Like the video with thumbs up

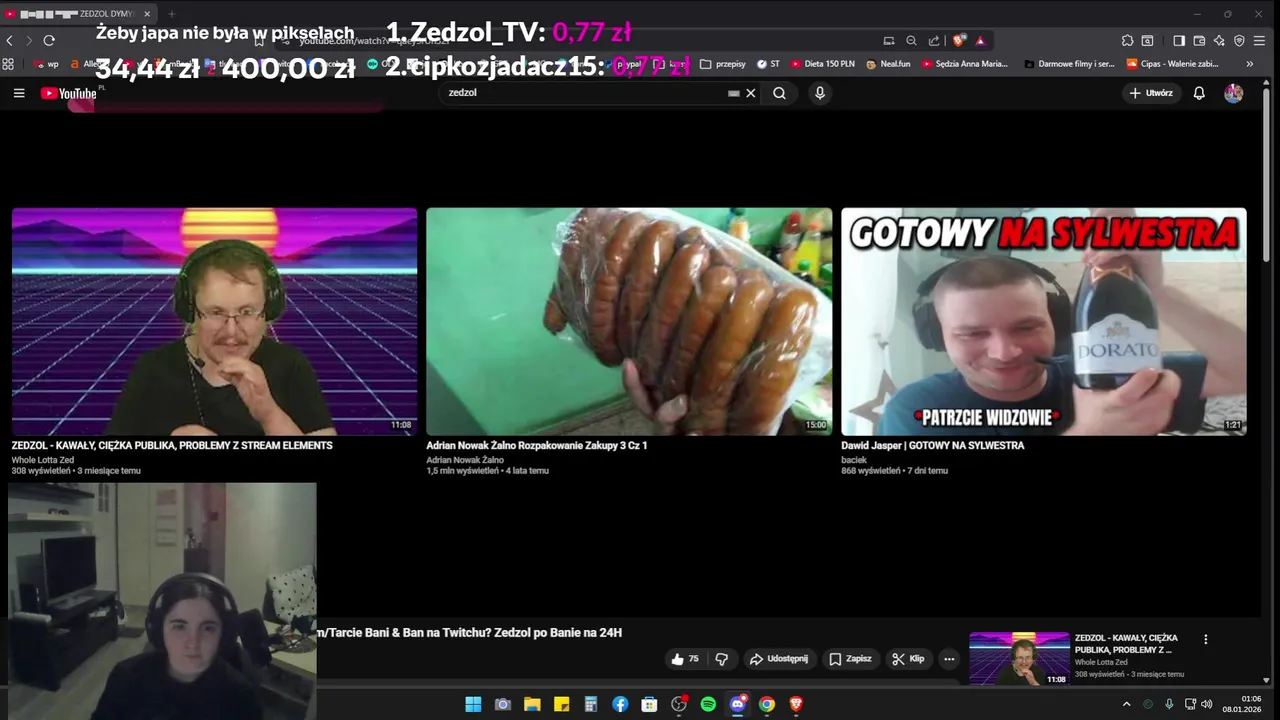(686, 659)
